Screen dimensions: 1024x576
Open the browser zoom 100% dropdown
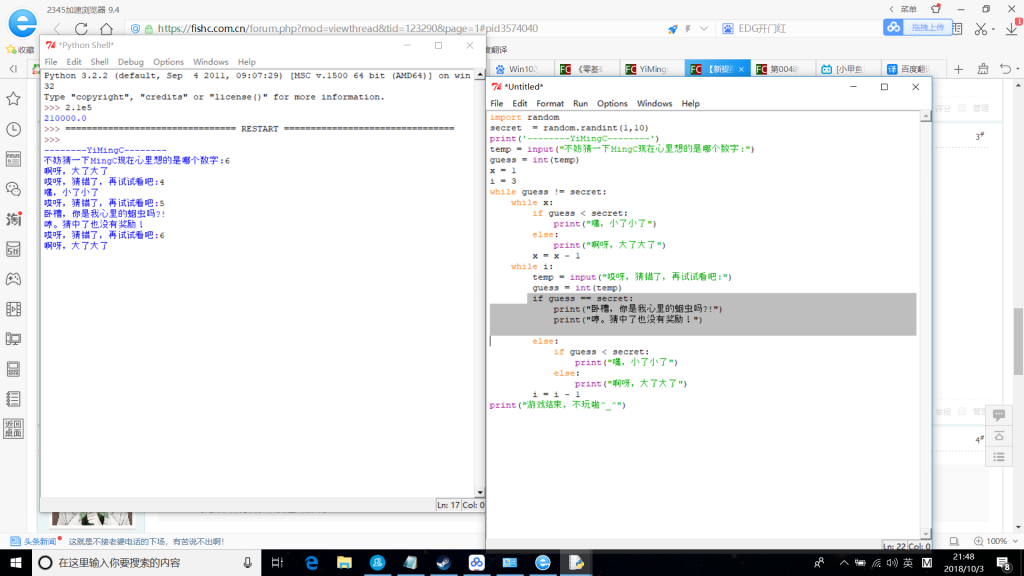(x=996, y=541)
